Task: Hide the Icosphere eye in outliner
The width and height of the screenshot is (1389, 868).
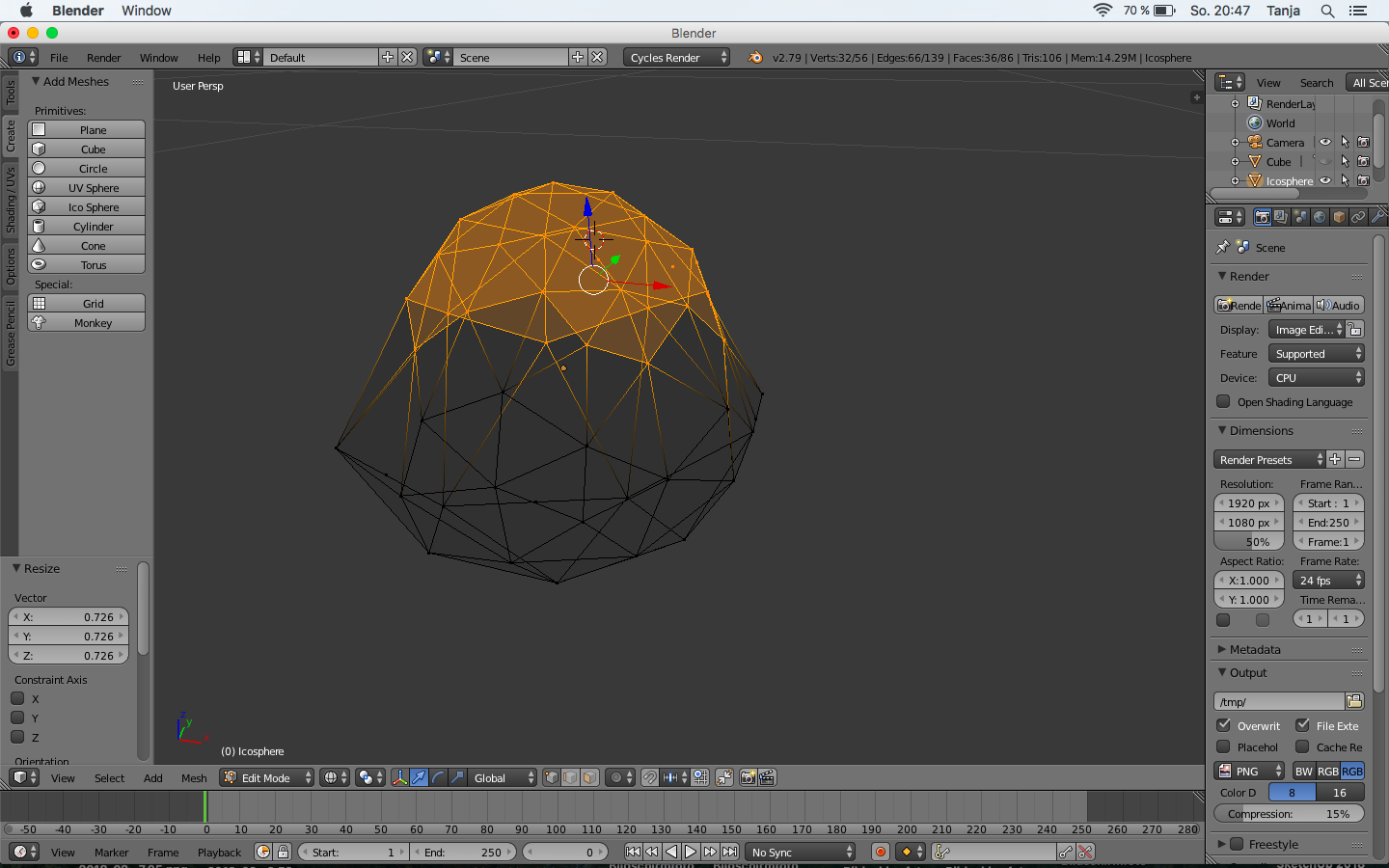Action: coord(1325,180)
